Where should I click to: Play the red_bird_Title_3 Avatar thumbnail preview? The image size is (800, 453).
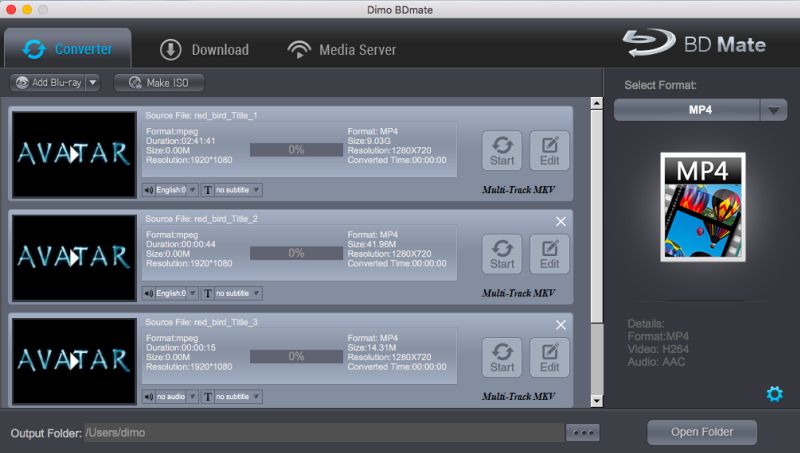(x=74, y=361)
